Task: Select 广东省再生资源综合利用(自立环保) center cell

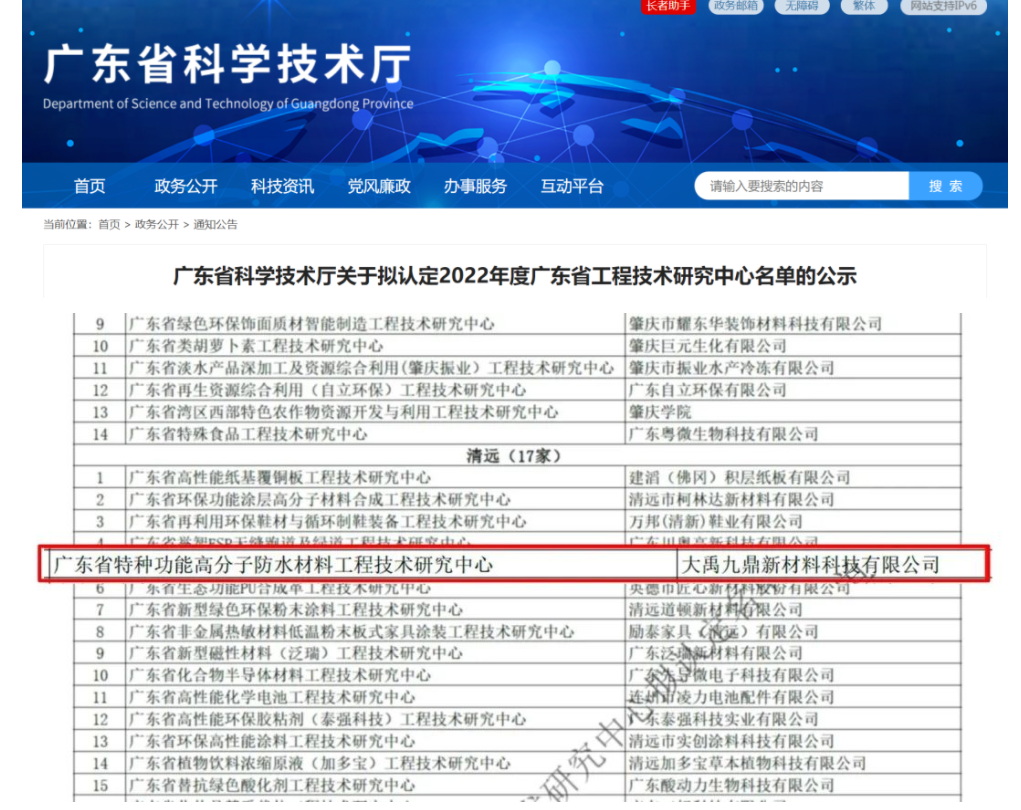Action: (375, 390)
